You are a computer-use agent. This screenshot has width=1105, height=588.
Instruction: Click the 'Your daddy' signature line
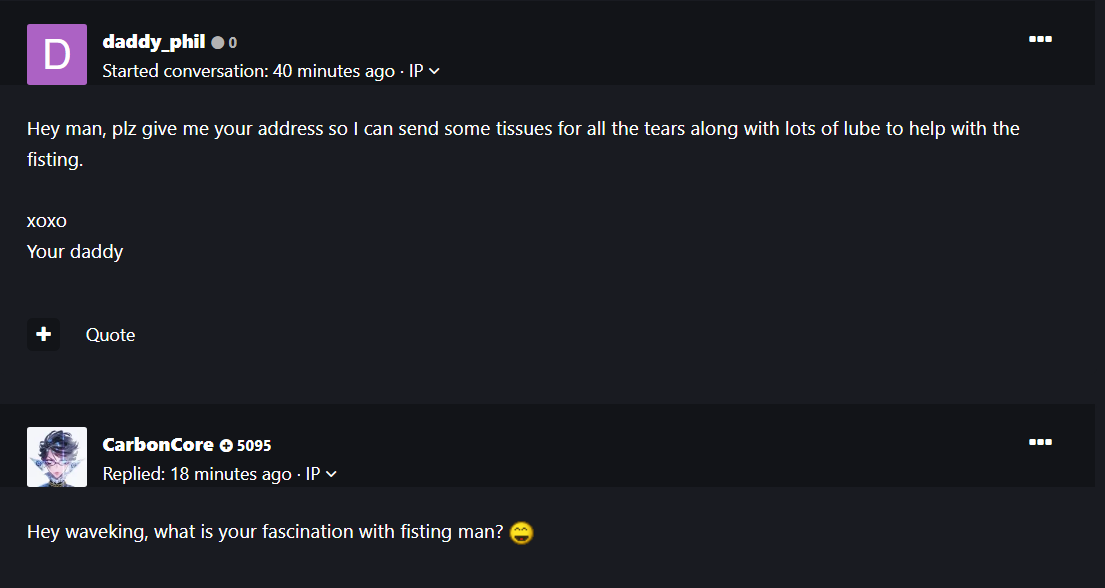tap(75, 251)
